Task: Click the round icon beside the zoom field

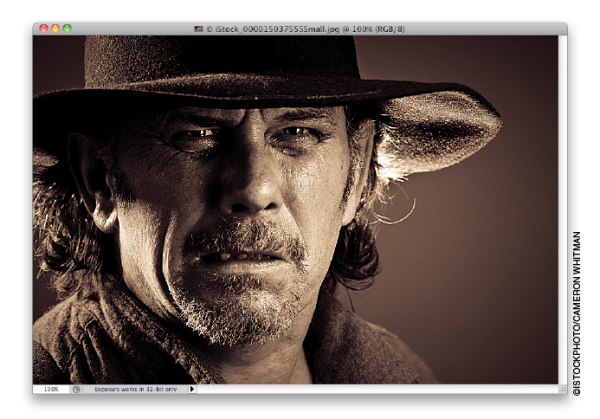Action: tap(76, 389)
